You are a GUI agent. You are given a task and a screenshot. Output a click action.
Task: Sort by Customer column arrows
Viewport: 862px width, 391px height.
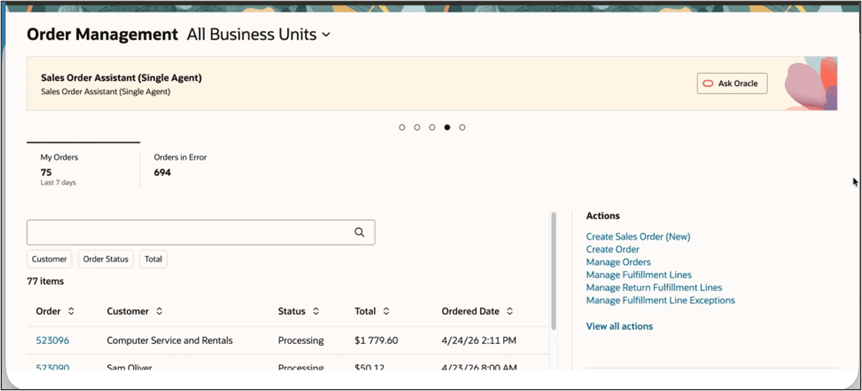(159, 311)
